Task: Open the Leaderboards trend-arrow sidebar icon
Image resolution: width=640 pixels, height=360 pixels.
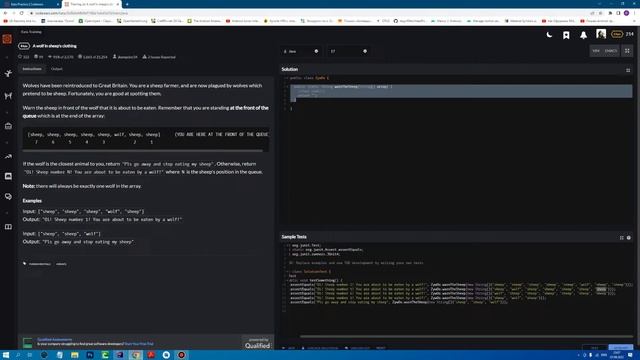Action: [8, 156]
